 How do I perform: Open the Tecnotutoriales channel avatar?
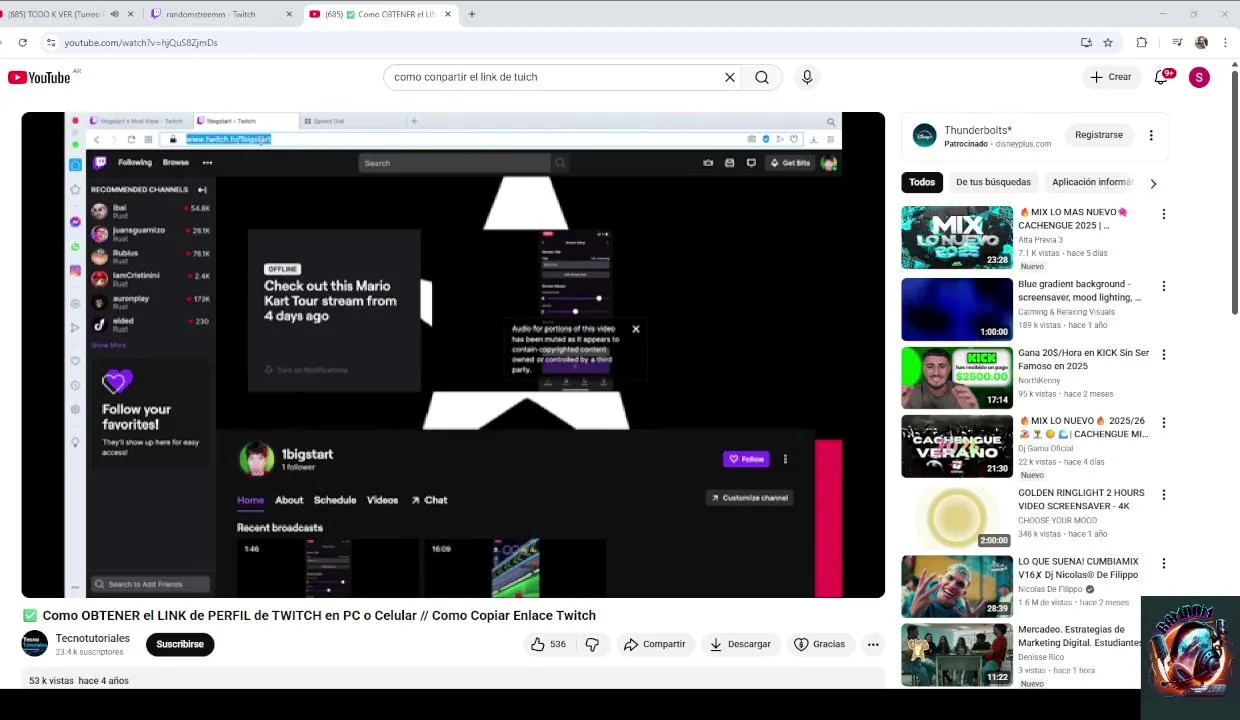[x=34, y=644]
